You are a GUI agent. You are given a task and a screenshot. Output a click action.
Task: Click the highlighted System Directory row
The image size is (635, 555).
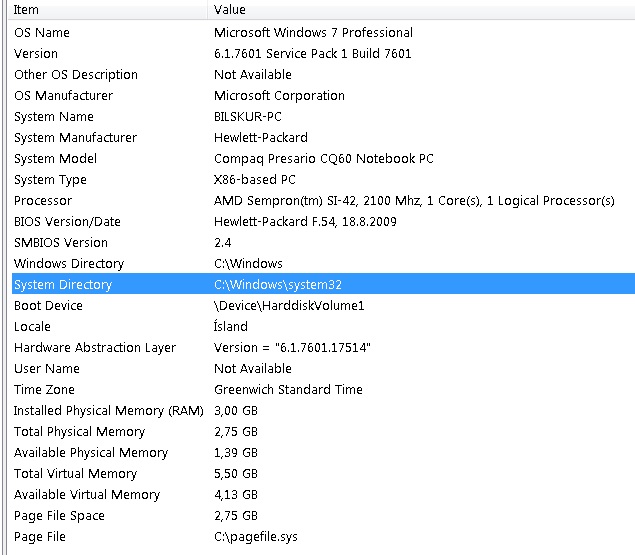pyautogui.click(x=63, y=285)
